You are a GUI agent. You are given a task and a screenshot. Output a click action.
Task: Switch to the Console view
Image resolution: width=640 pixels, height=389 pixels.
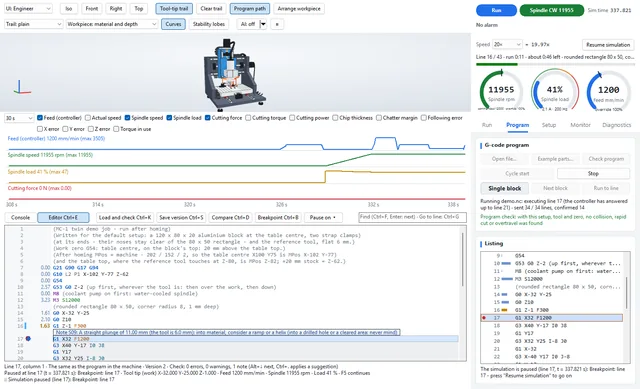click(20, 218)
